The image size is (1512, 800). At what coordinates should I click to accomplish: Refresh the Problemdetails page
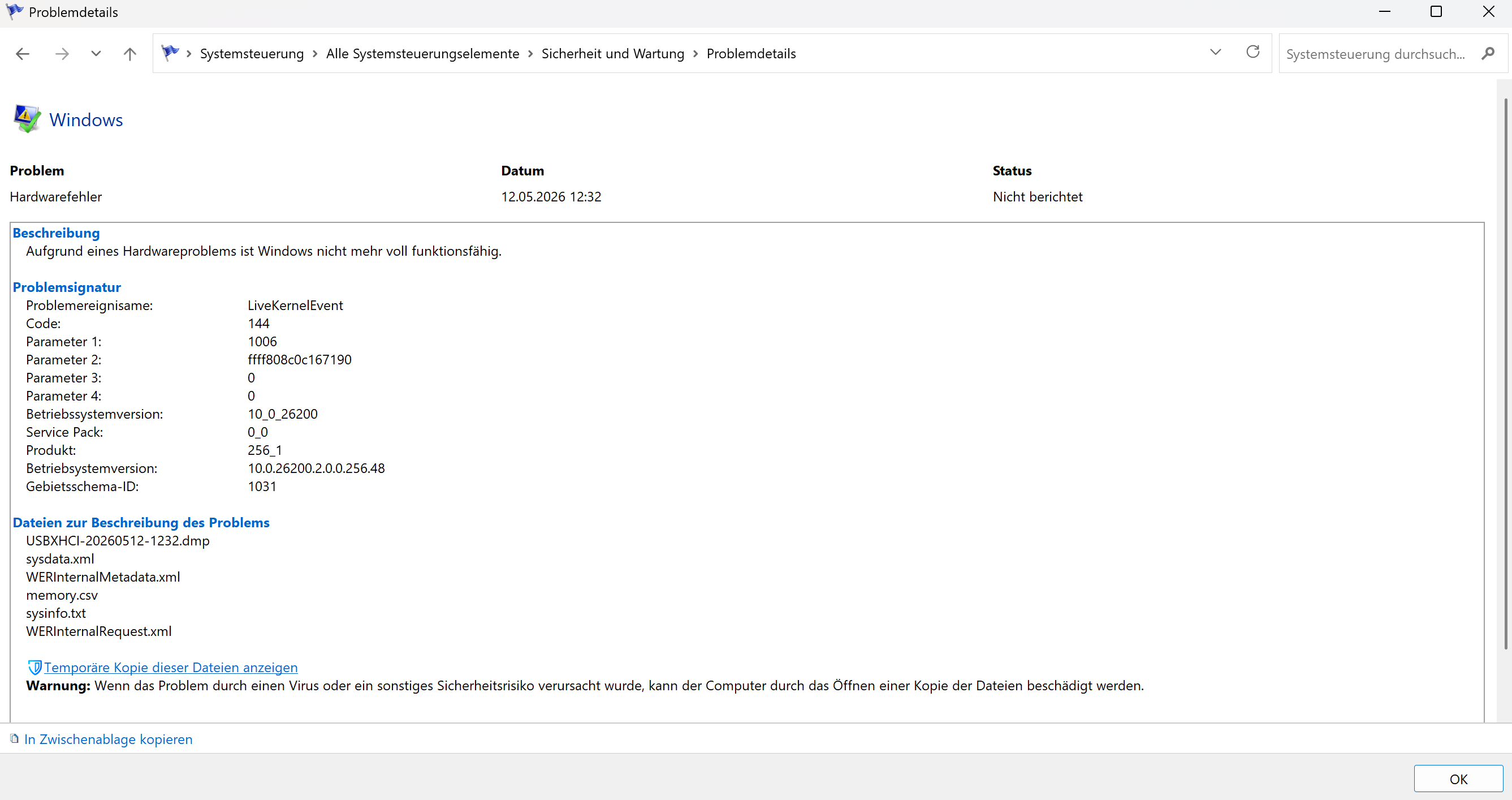pyautogui.click(x=1252, y=52)
